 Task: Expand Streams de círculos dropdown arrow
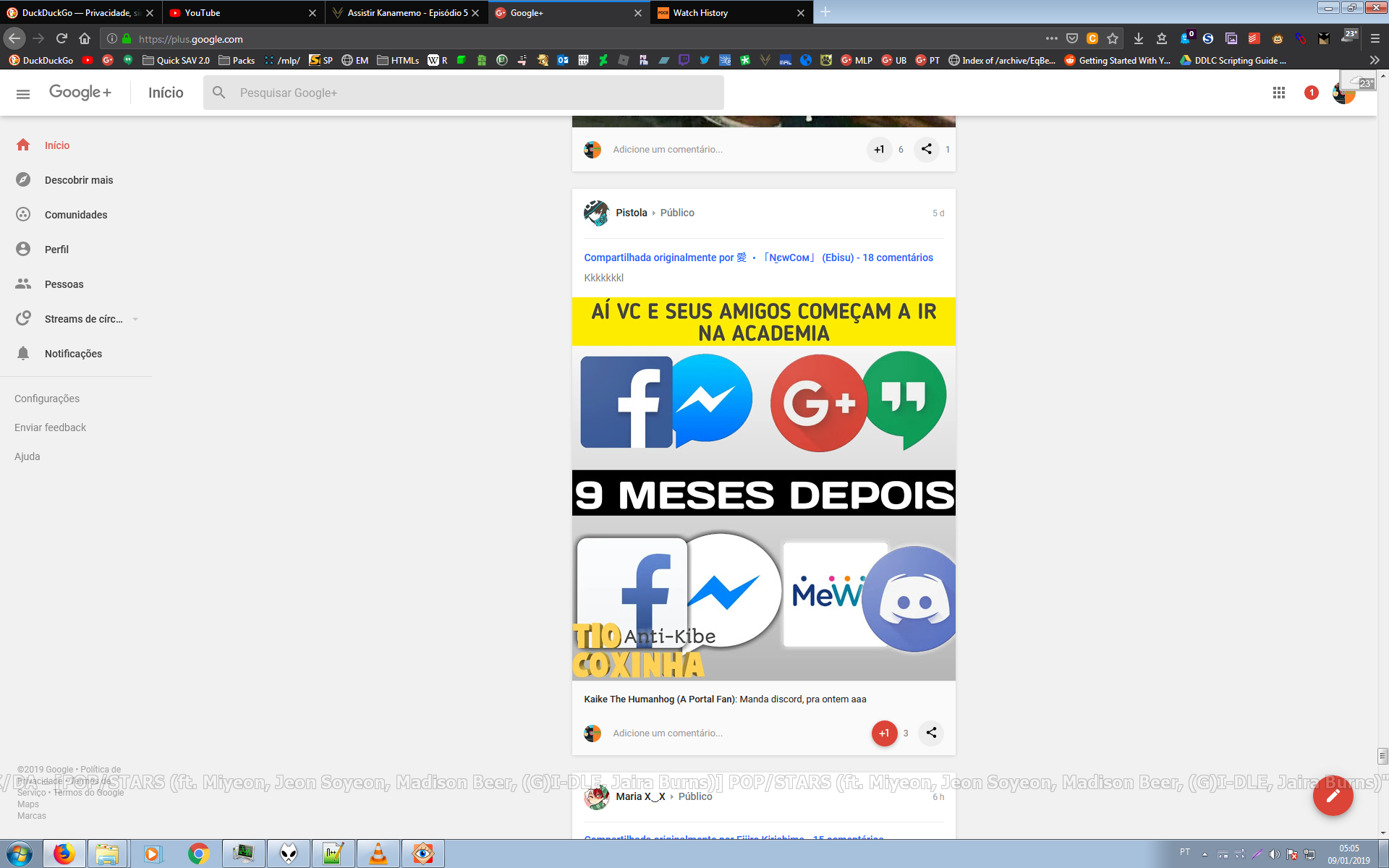(135, 319)
